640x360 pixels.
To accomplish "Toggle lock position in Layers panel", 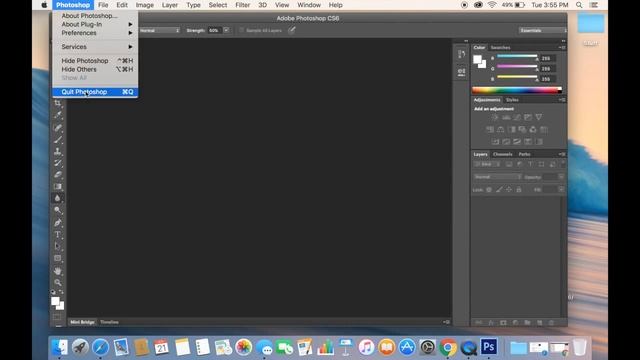I will (509, 190).
